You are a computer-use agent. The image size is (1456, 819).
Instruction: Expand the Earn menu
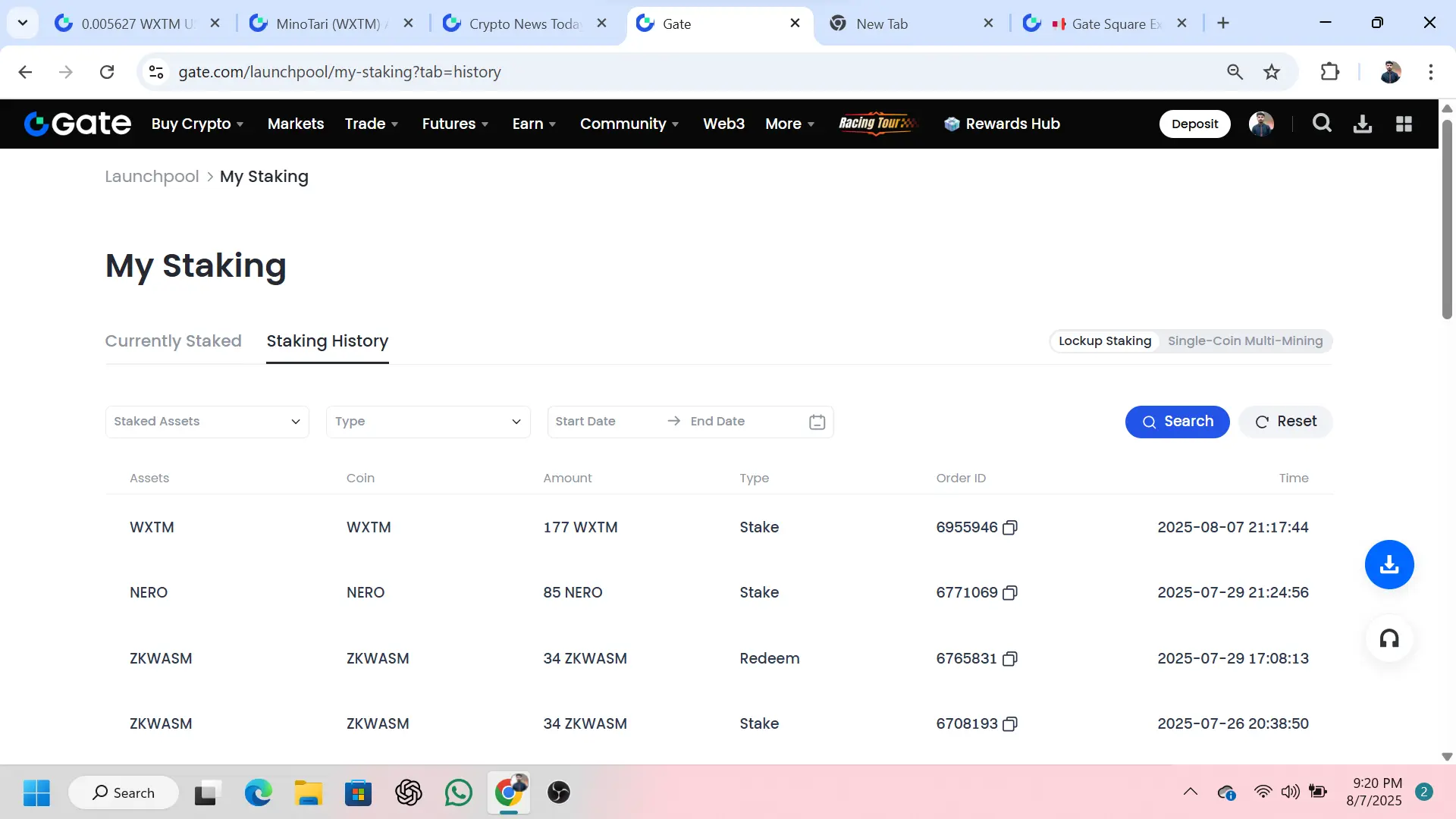534,124
